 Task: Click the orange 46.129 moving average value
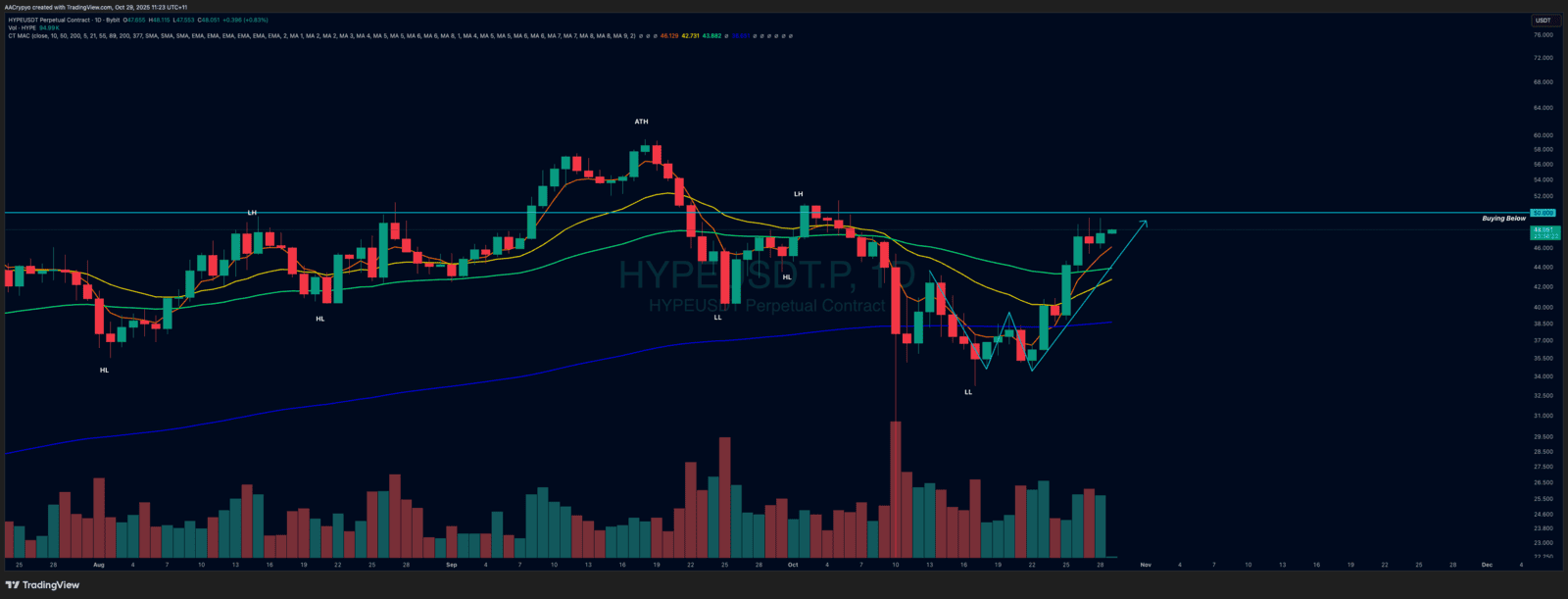pos(669,36)
